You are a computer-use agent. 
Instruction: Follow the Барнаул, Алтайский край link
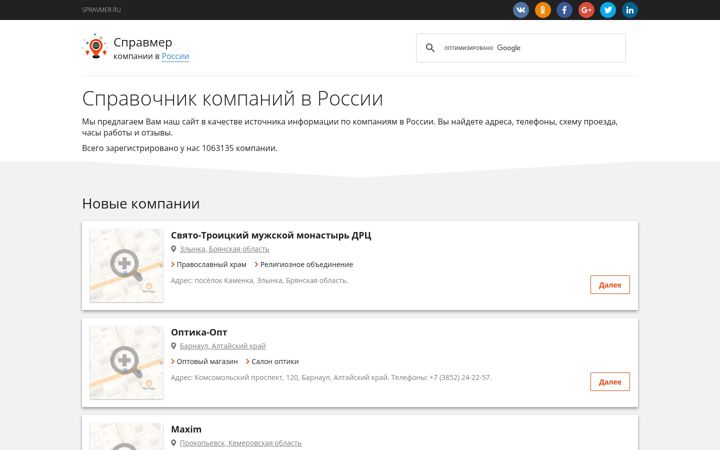pyautogui.click(x=223, y=346)
